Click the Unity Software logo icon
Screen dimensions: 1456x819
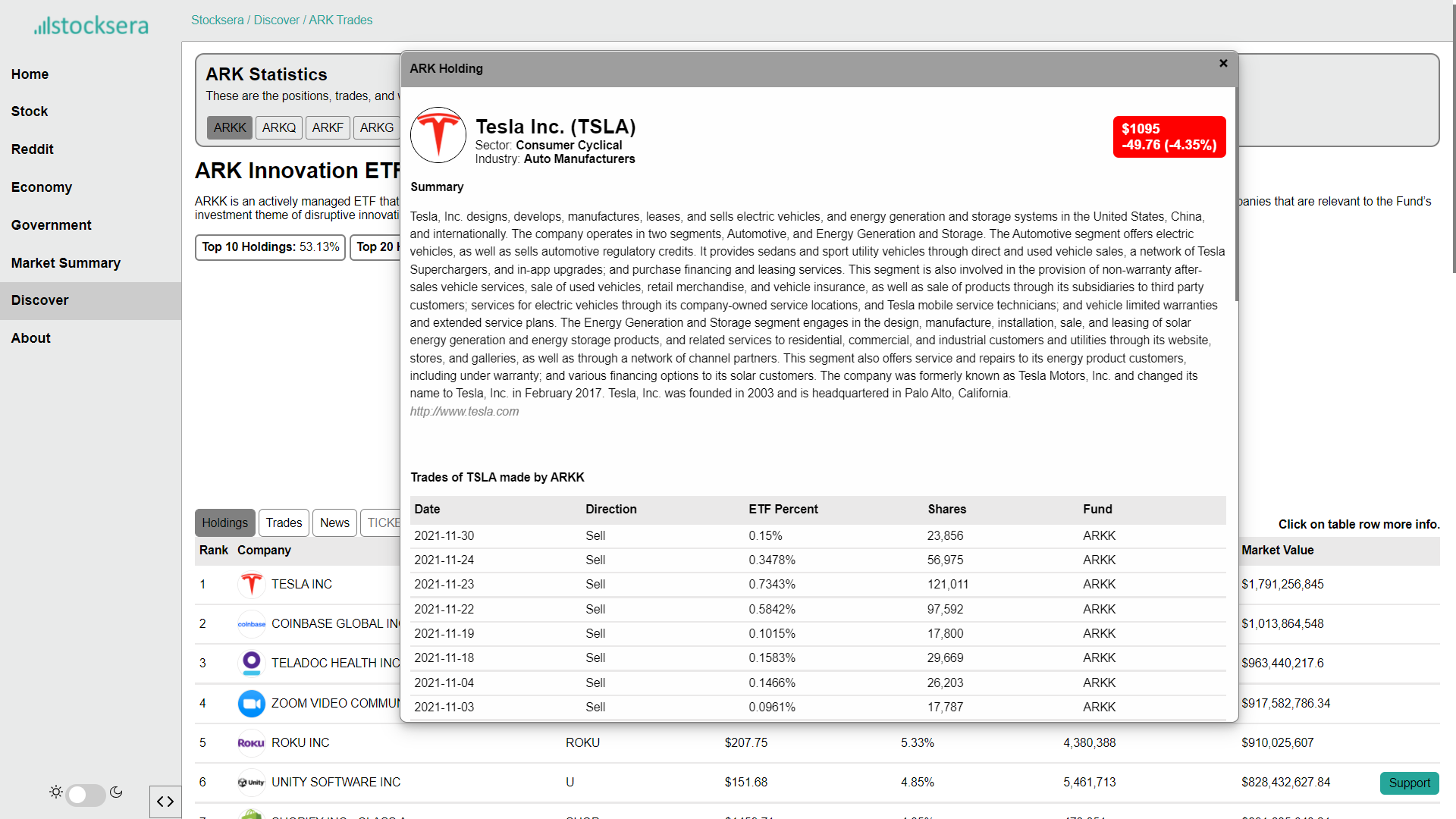click(x=251, y=783)
